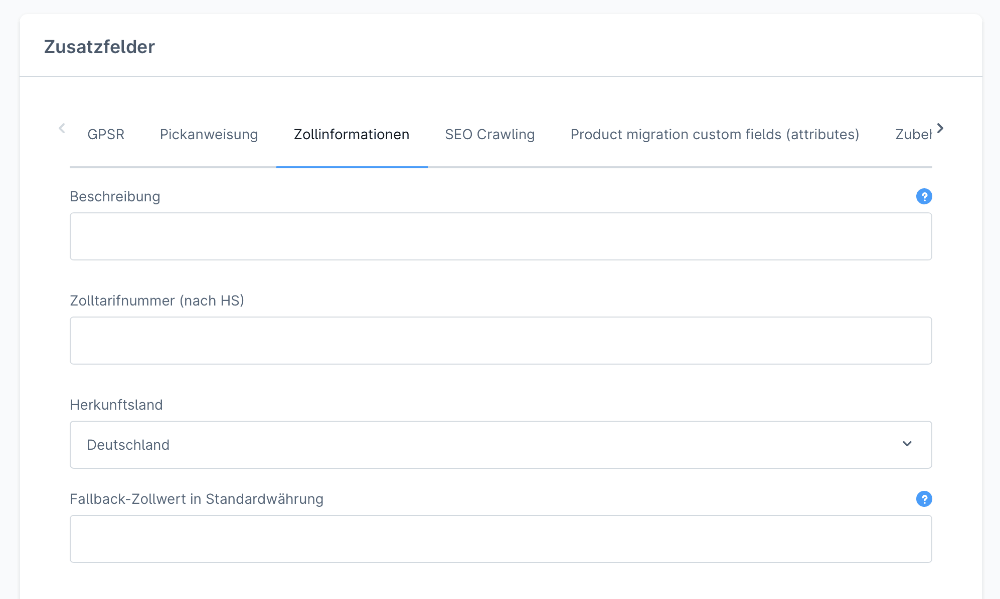Focus the Fallback-Zollwert input field

coord(500,539)
